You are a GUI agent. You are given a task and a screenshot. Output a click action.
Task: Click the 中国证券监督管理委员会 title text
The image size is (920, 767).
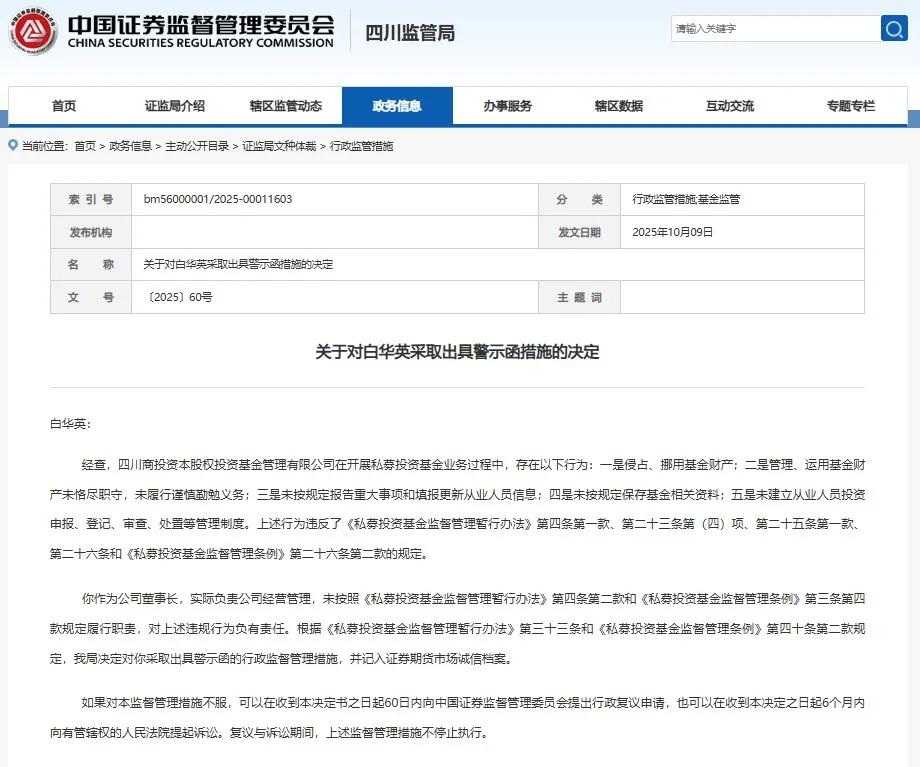coord(201,25)
